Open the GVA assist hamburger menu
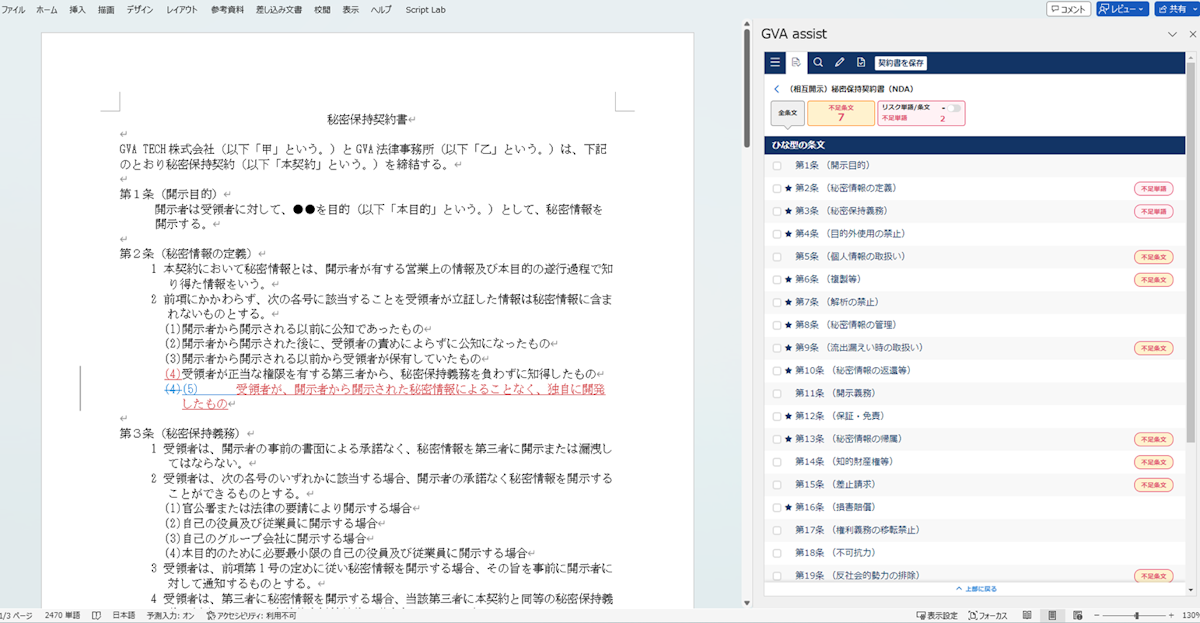Image resolution: width=1200 pixels, height=623 pixels. 775,62
